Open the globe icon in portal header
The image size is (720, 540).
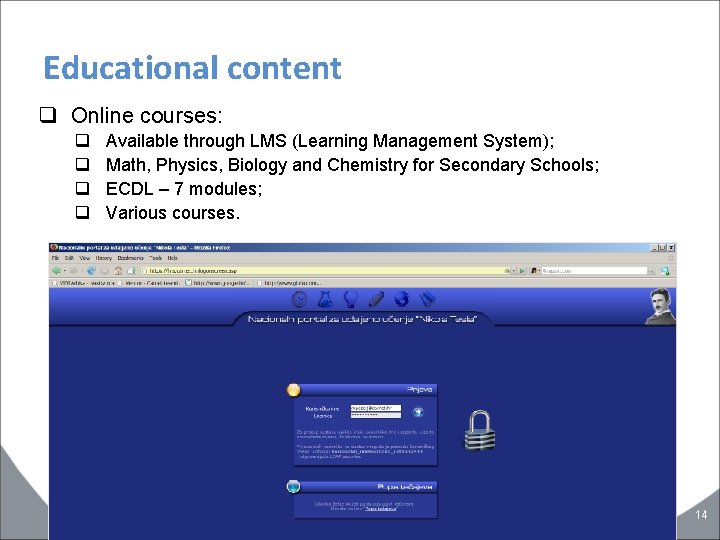[x=401, y=299]
